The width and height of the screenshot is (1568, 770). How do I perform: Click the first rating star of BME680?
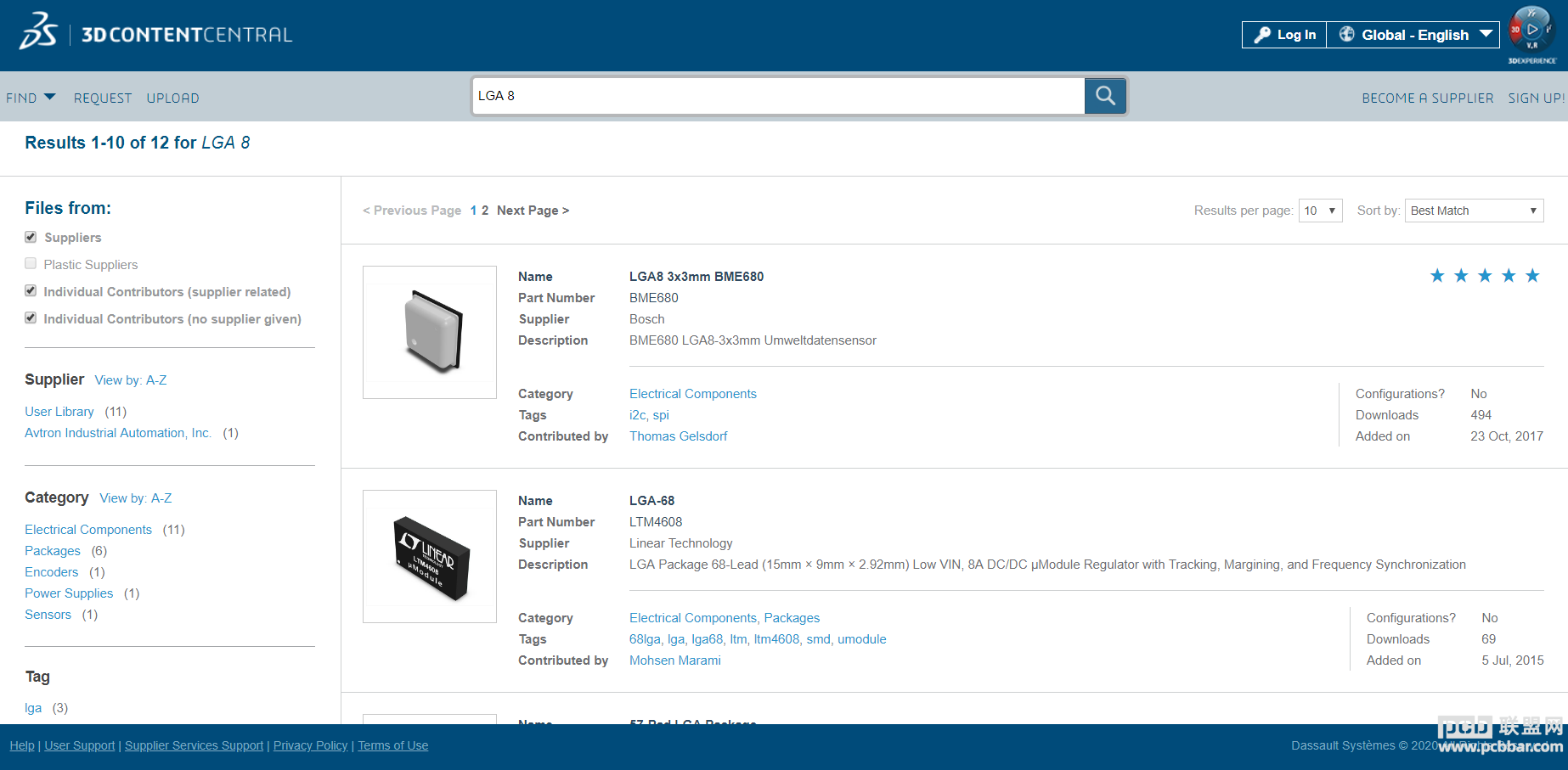coord(1437,276)
